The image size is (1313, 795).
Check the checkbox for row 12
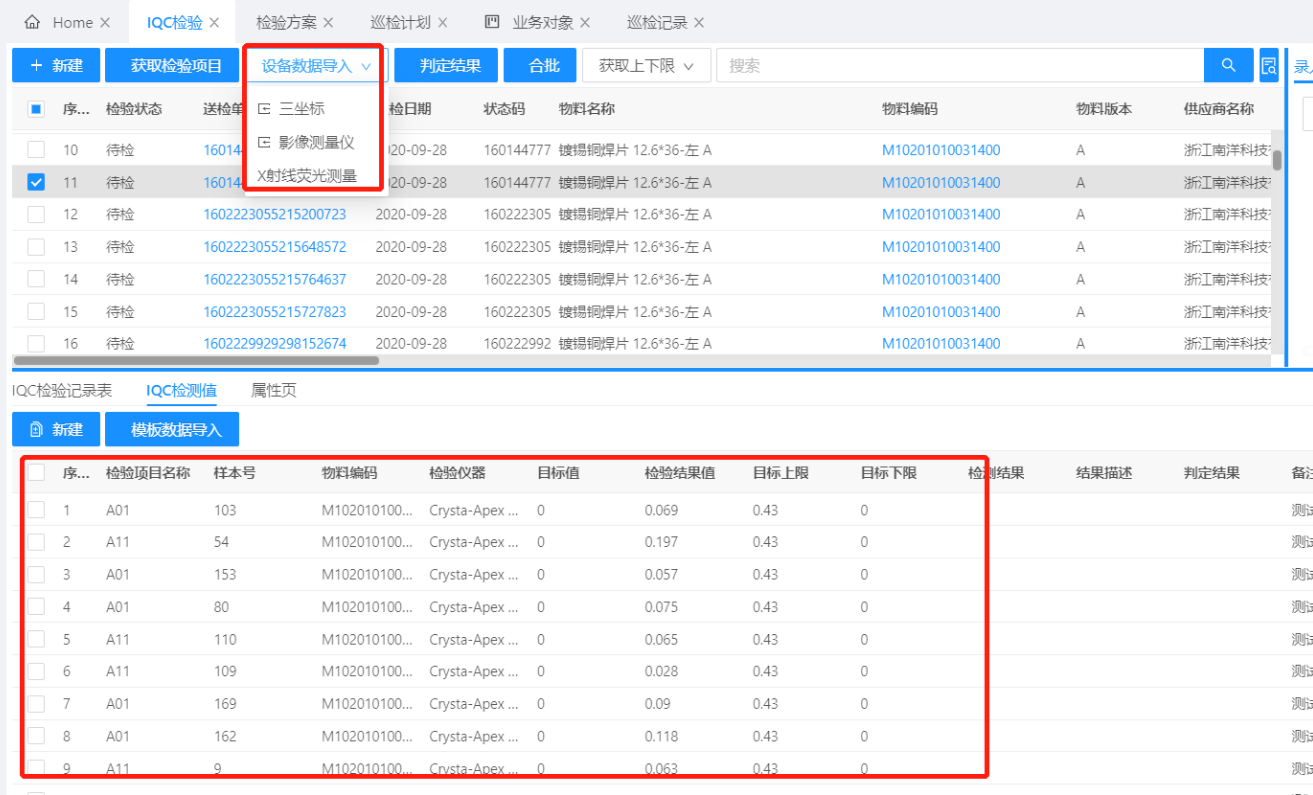tap(36, 214)
